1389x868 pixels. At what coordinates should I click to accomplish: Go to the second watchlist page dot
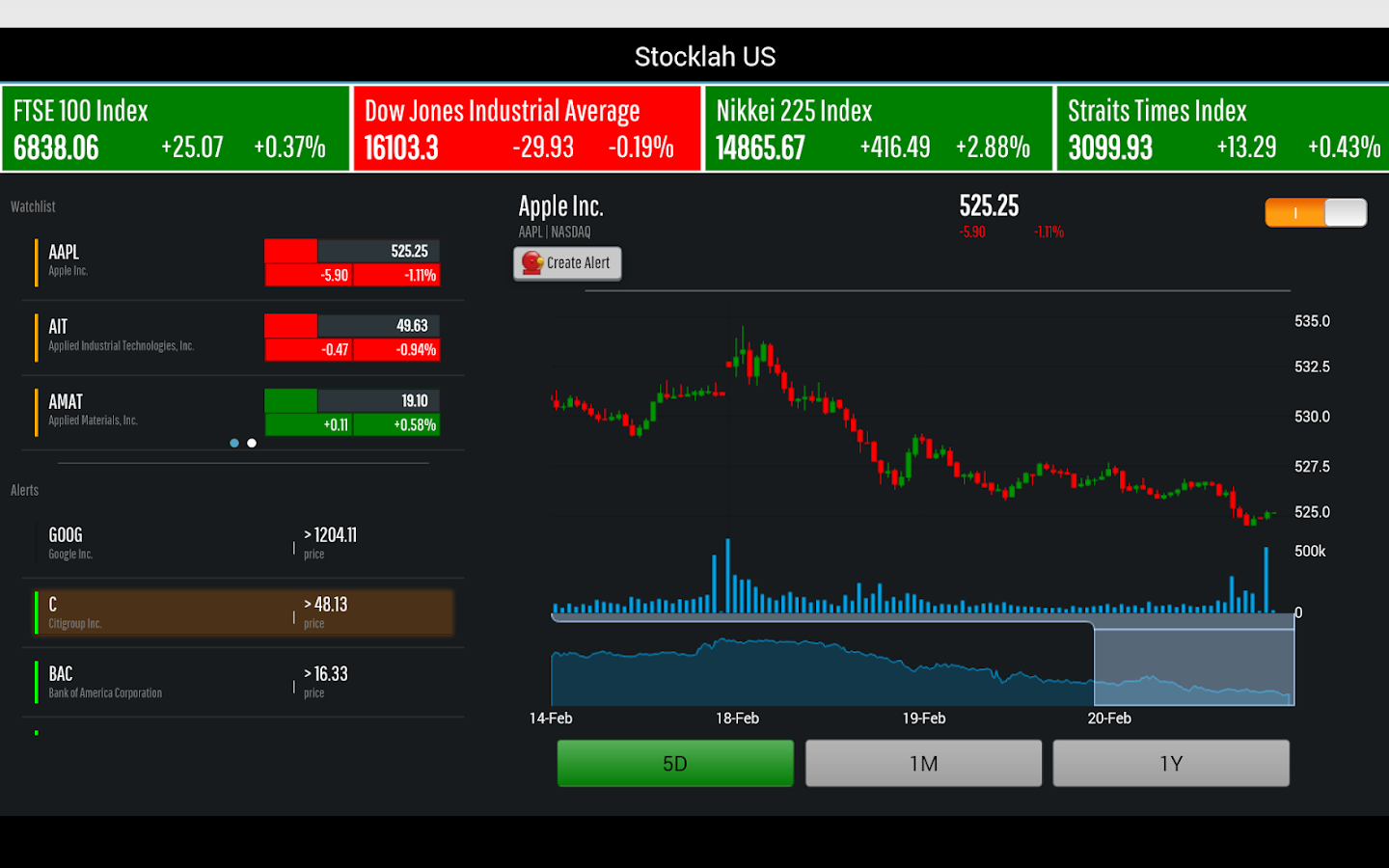click(x=252, y=444)
